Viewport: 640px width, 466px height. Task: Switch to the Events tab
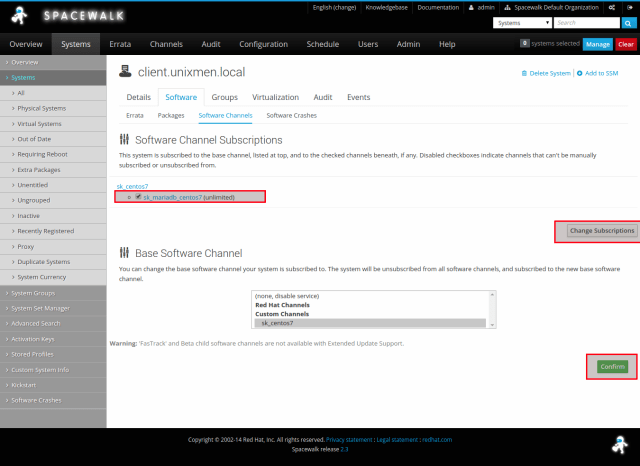(x=358, y=97)
